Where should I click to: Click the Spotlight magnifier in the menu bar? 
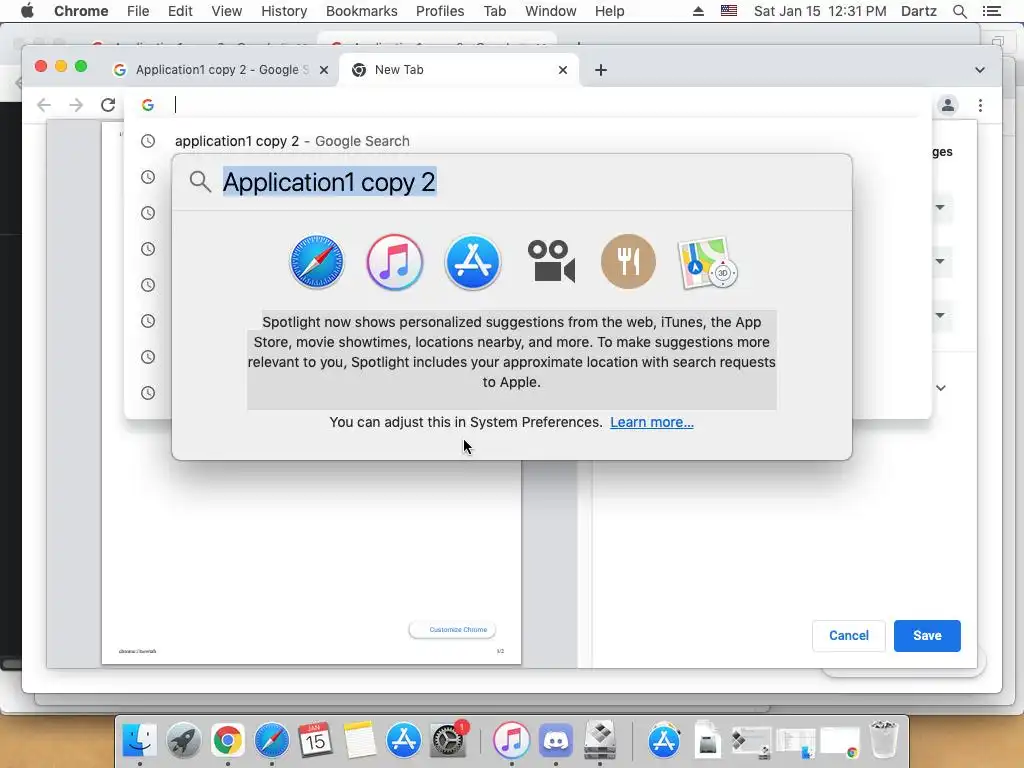(959, 11)
